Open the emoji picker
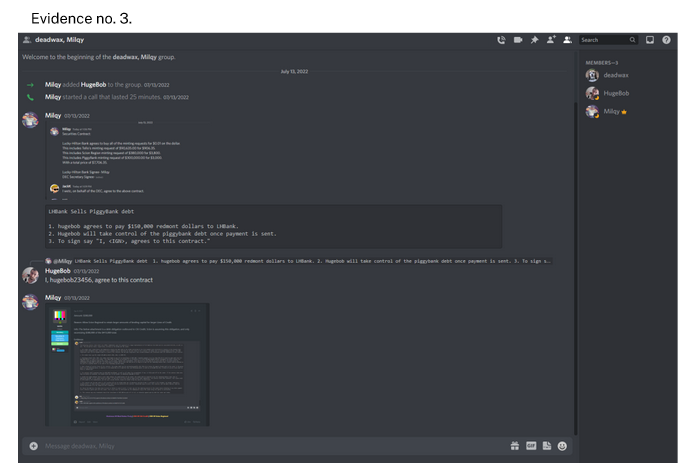 pos(562,446)
